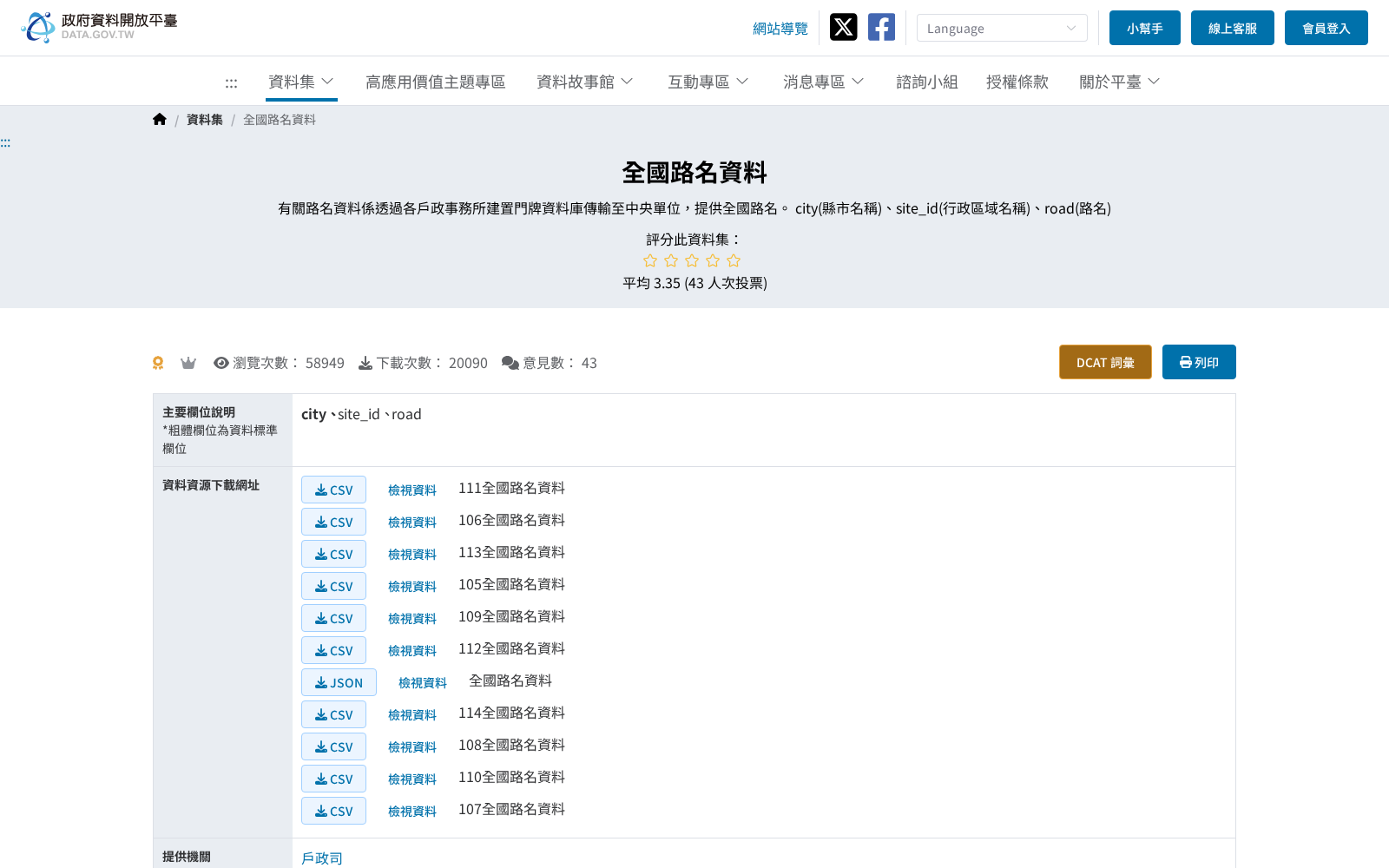
Task: Rate dataset with the first star
Action: (x=650, y=260)
